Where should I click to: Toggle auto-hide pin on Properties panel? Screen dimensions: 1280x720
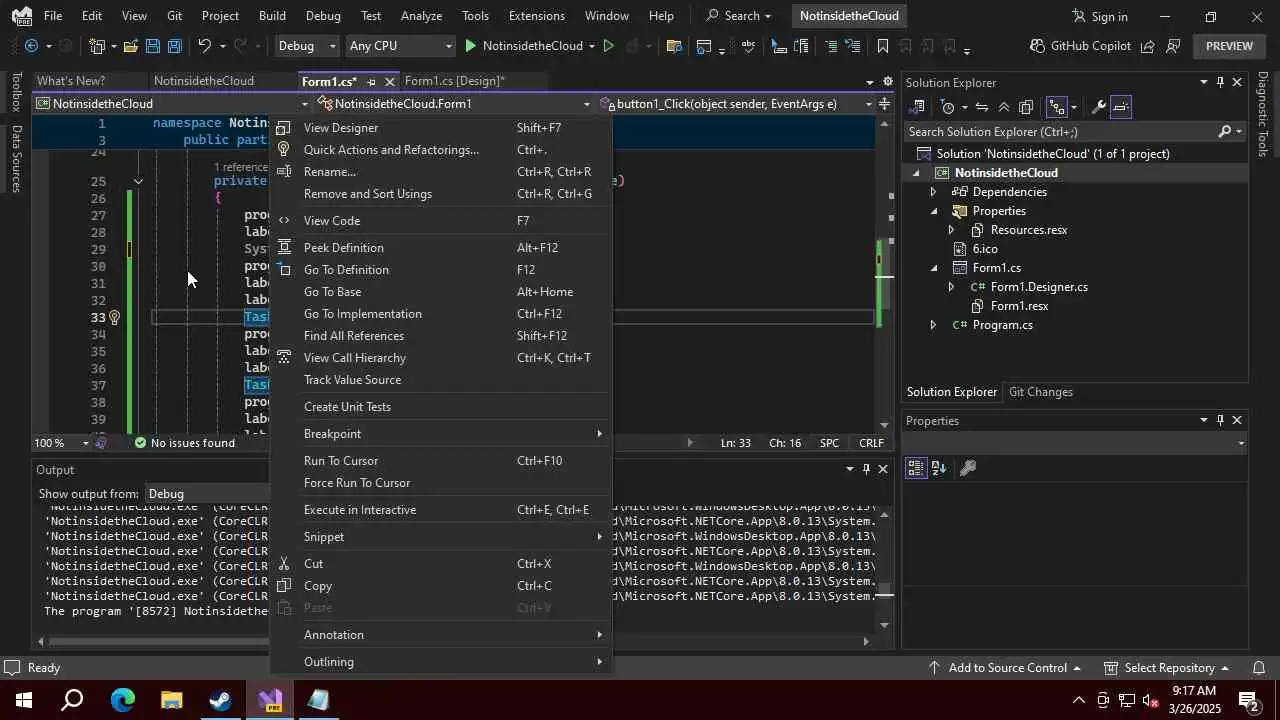click(1220, 421)
